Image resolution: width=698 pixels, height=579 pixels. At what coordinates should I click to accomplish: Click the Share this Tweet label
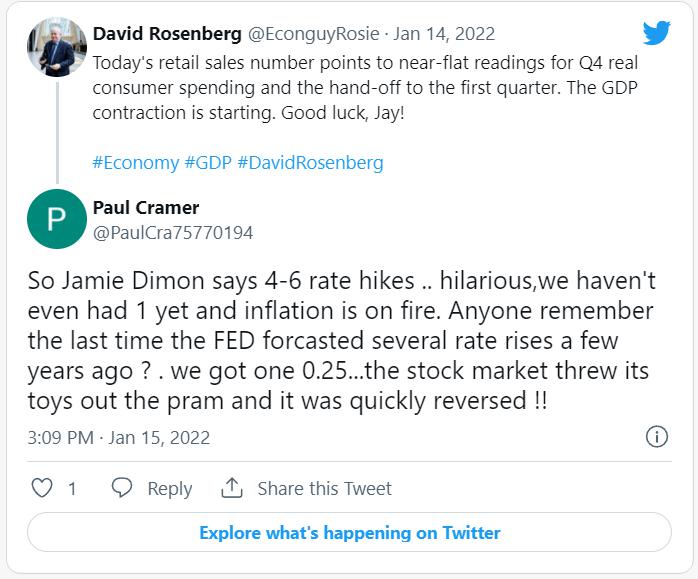pos(324,489)
